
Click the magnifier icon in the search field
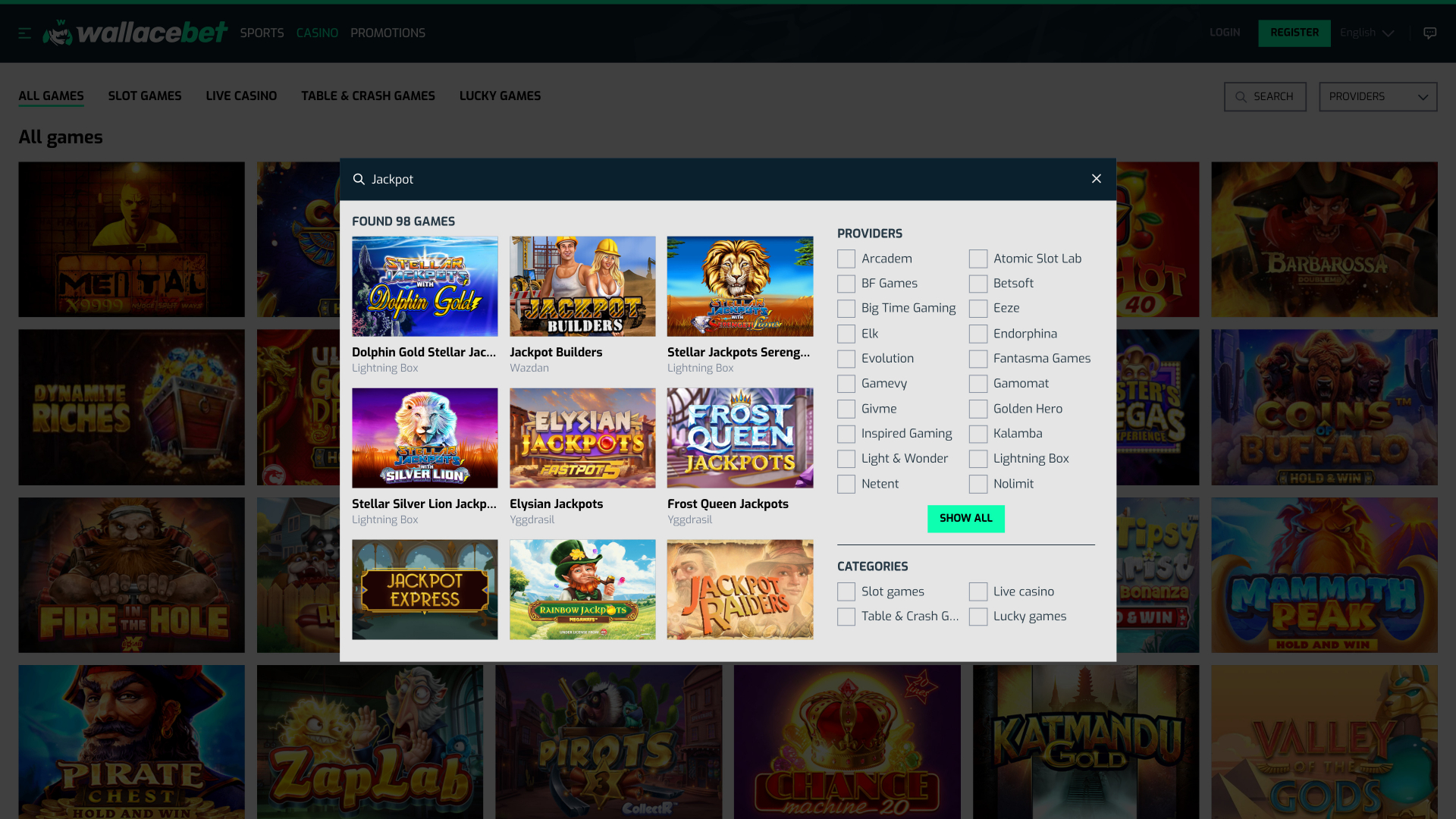click(x=359, y=179)
